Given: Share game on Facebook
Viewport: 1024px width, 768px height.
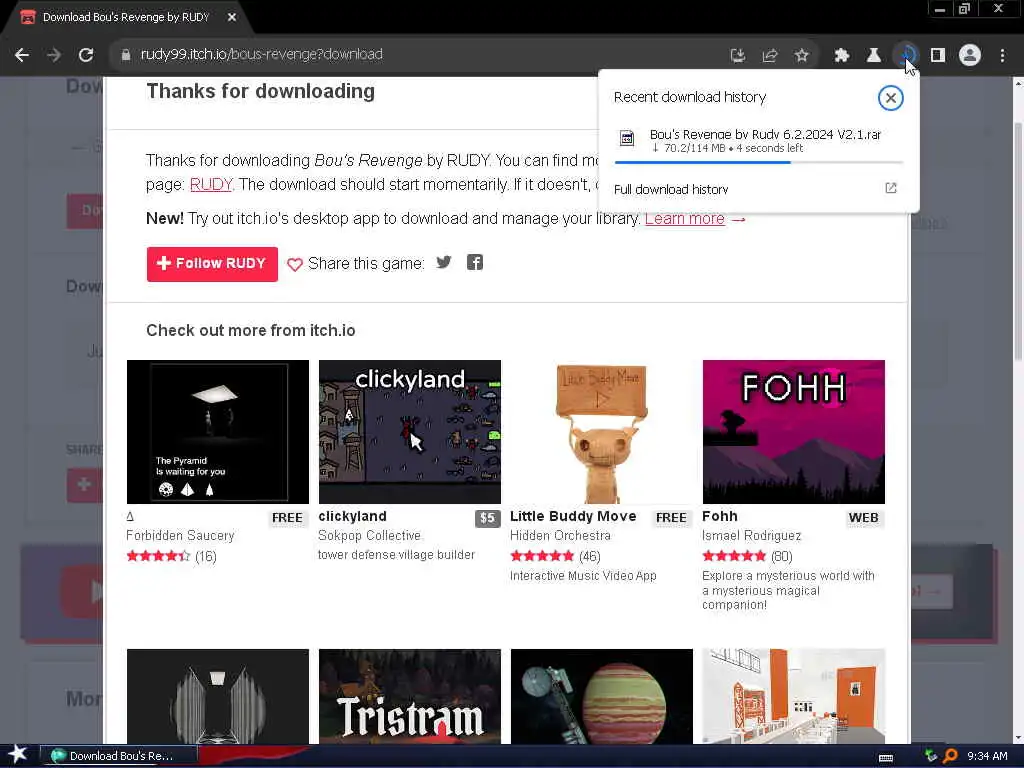Looking at the screenshot, I should [x=475, y=263].
